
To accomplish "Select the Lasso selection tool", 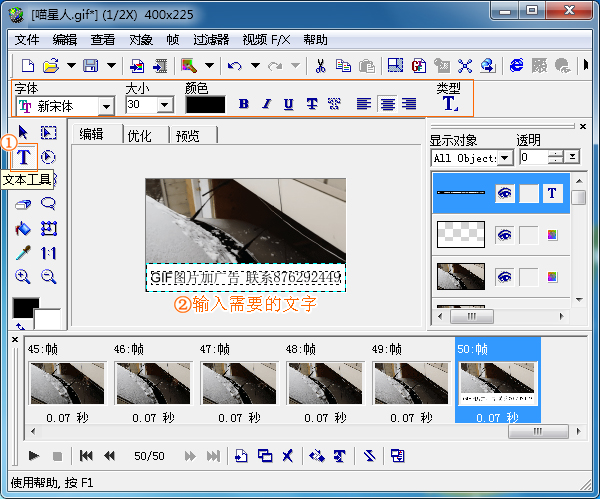I will pos(49,204).
